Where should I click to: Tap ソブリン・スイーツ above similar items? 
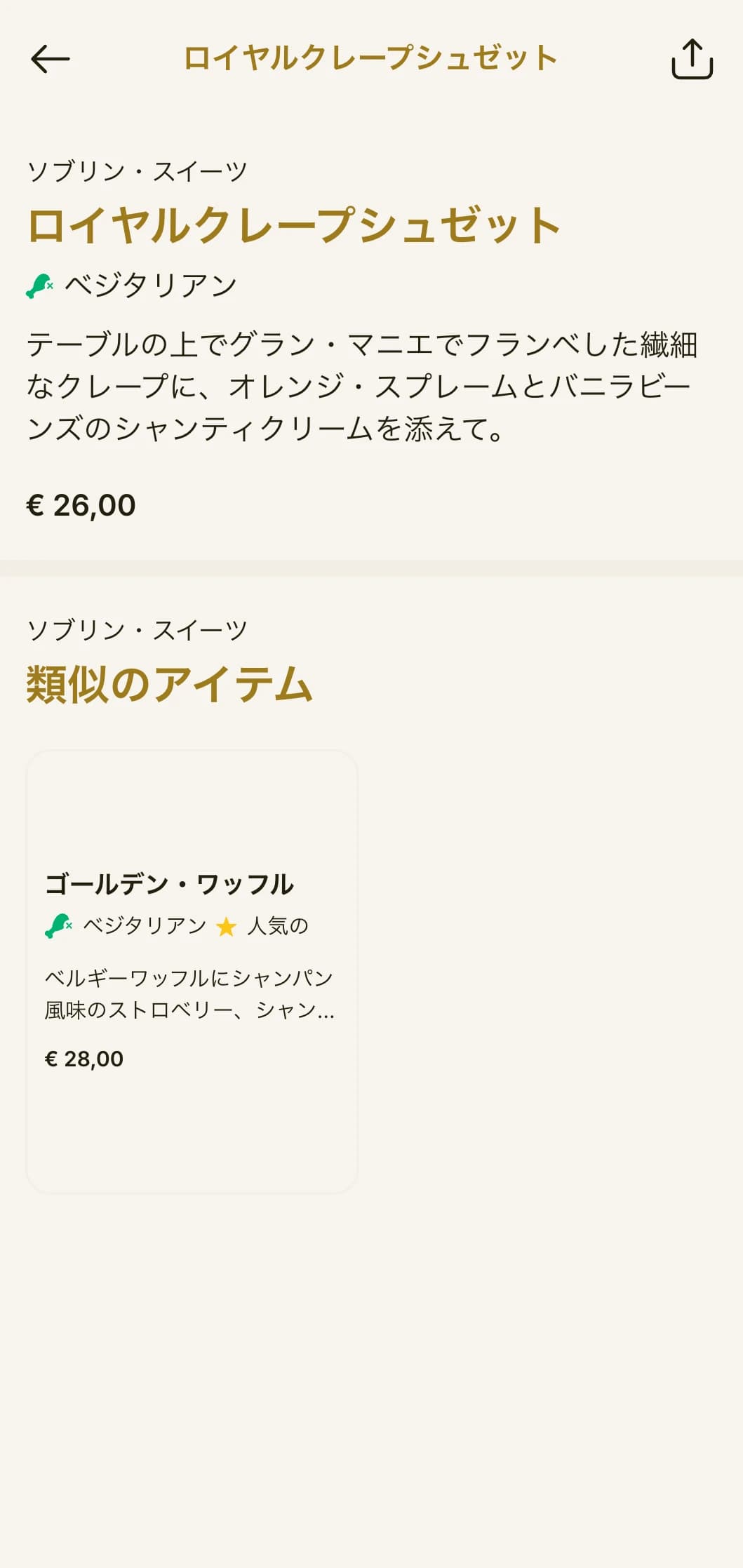tap(138, 630)
